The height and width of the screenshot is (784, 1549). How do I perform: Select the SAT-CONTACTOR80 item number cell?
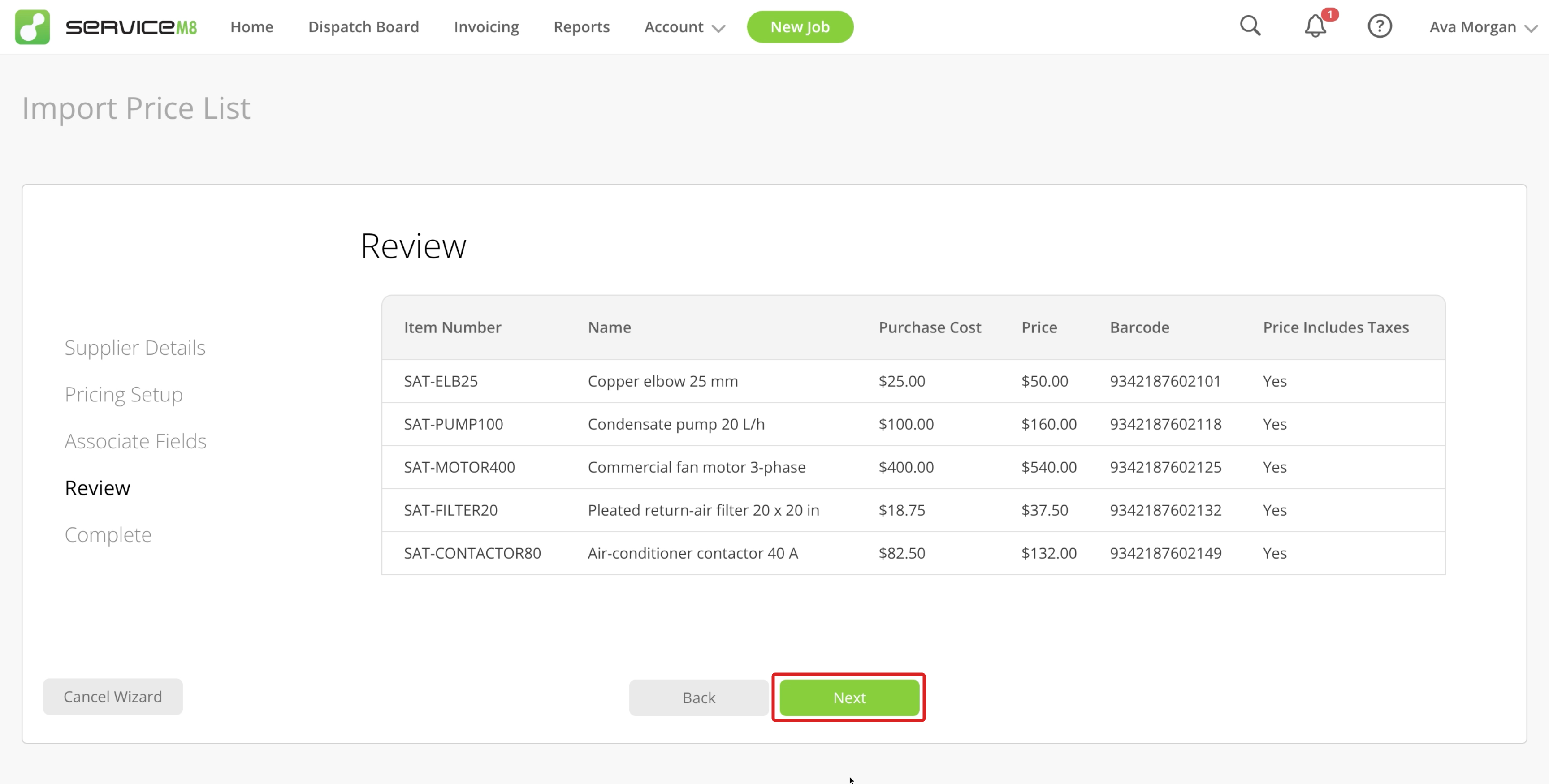[x=472, y=553]
